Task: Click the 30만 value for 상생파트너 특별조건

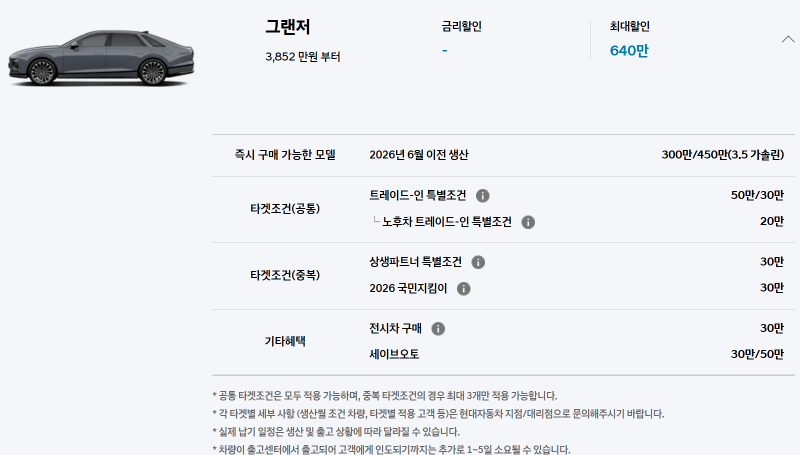Action: [x=772, y=262]
